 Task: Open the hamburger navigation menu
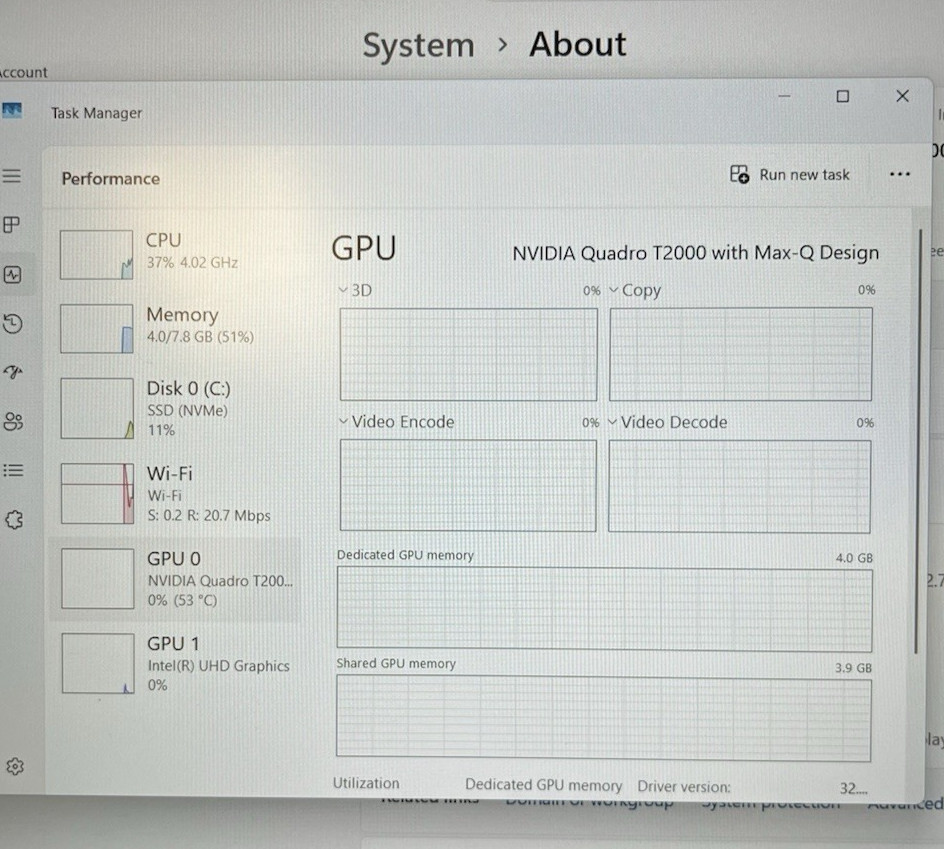11,176
